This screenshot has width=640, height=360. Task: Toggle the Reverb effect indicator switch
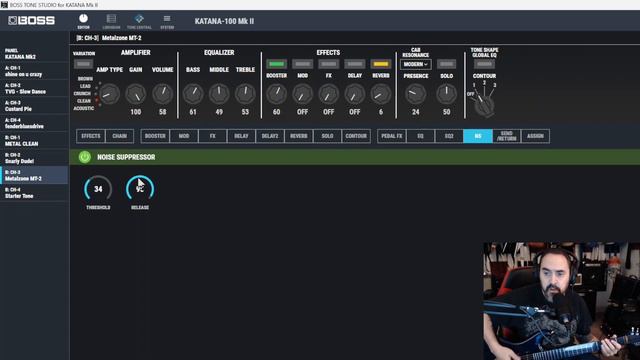click(x=381, y=64)
